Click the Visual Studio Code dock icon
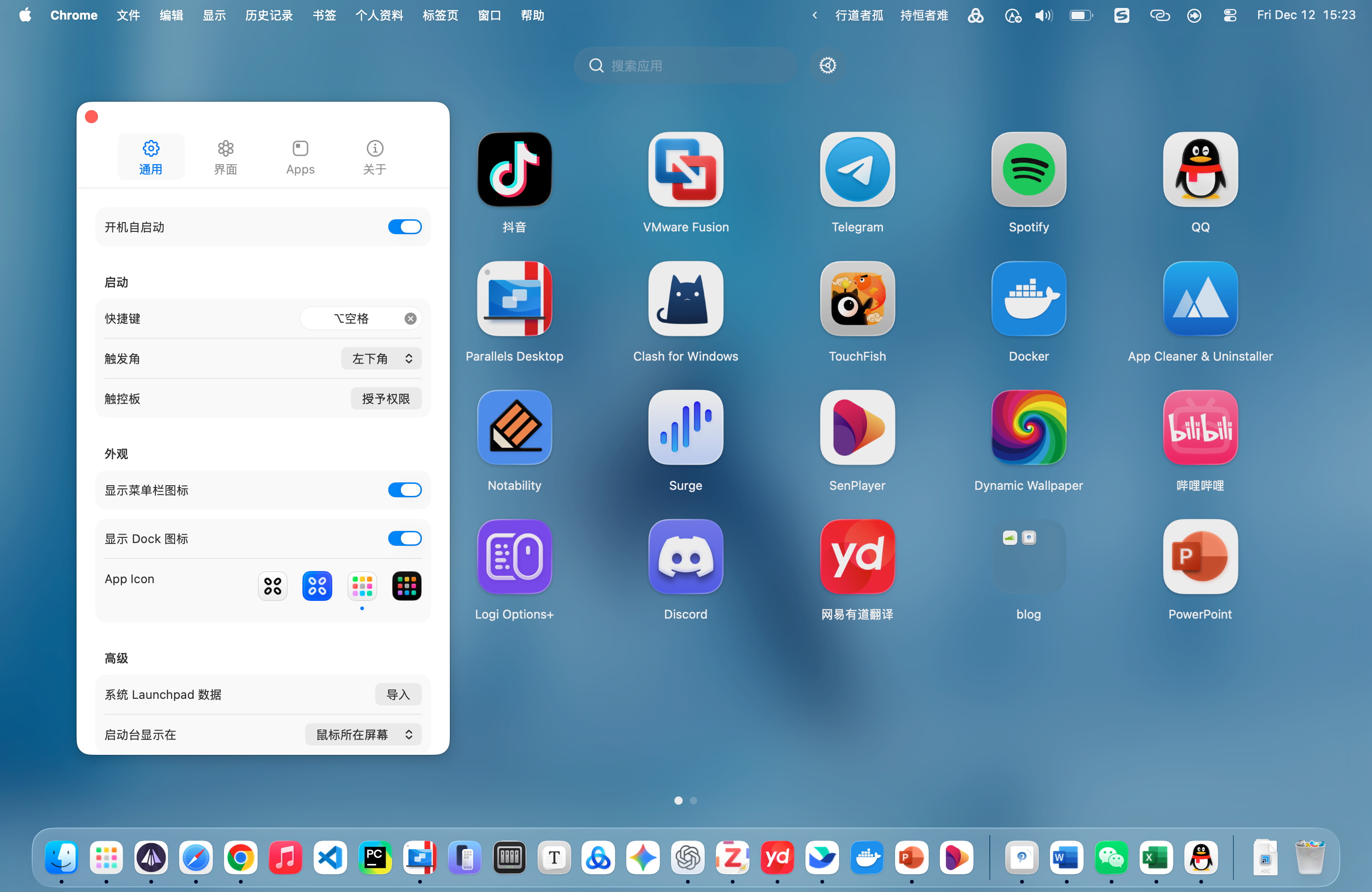The width and height of the screenshot is (1372, 892). pyautogui.click(x=330, y=857)
